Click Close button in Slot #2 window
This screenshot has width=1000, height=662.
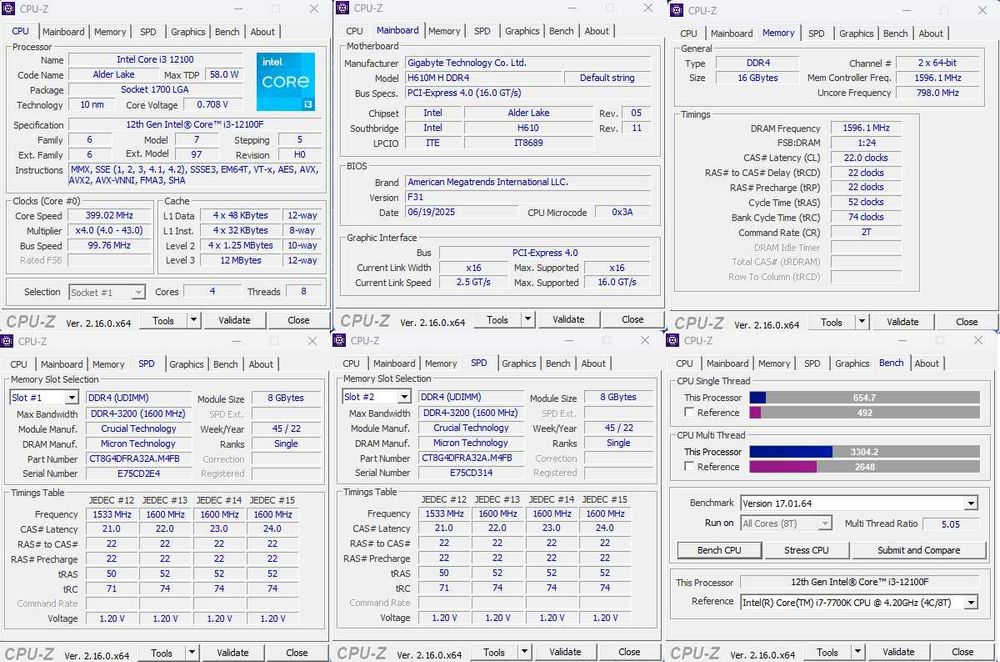click(x=629, y=652)
